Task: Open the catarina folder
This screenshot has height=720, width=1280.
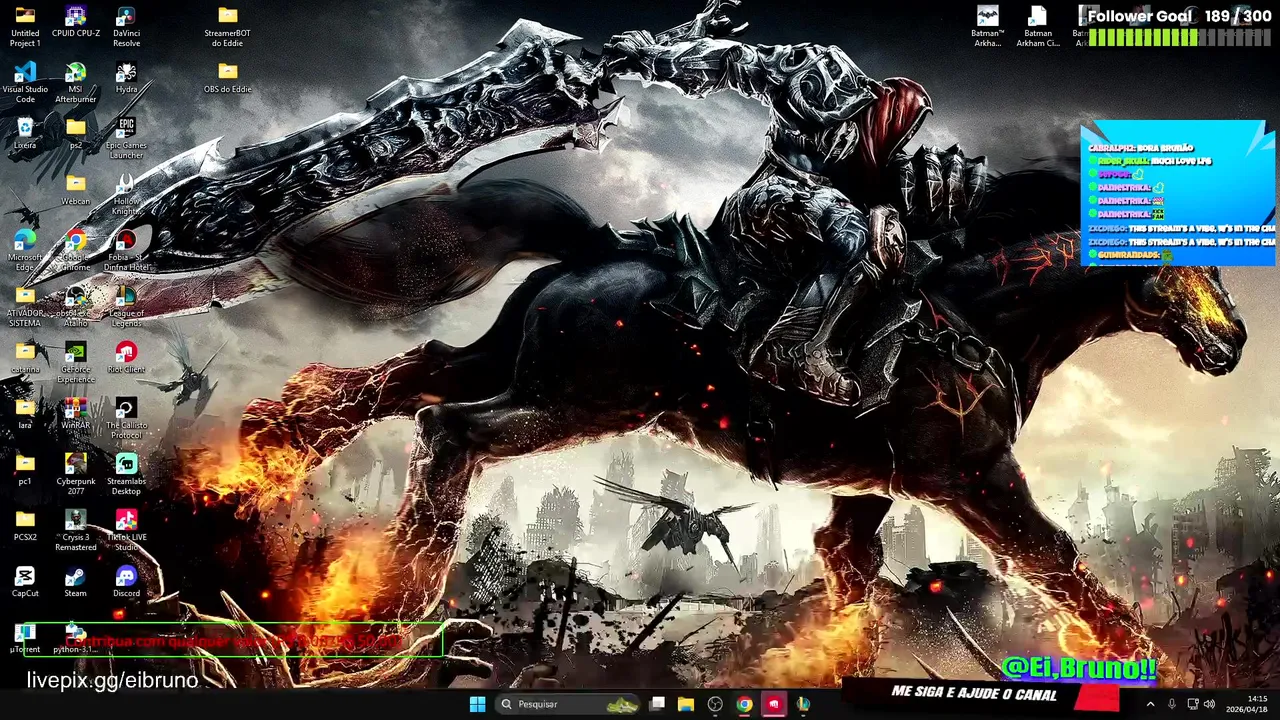Action: click(25, 358)
